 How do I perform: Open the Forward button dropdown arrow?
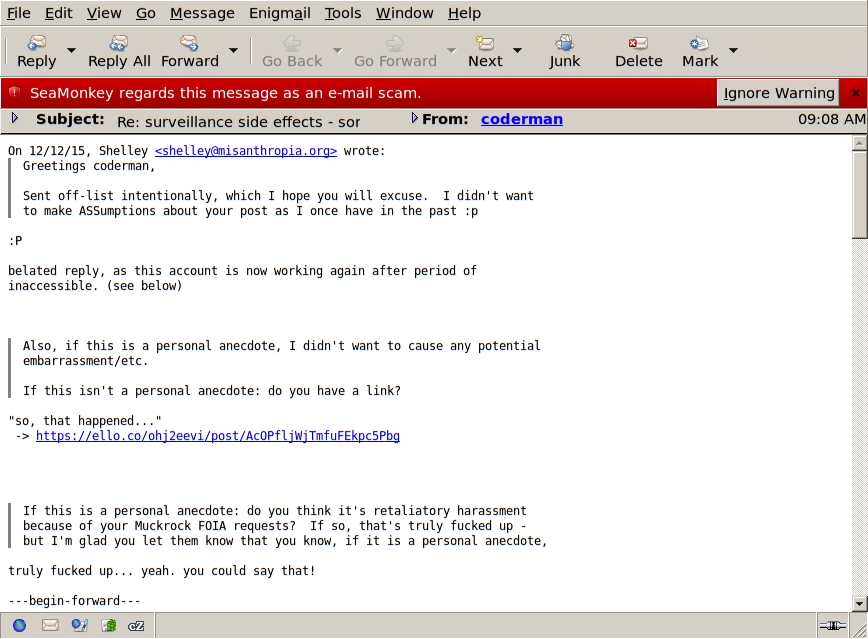pos(233,50)
